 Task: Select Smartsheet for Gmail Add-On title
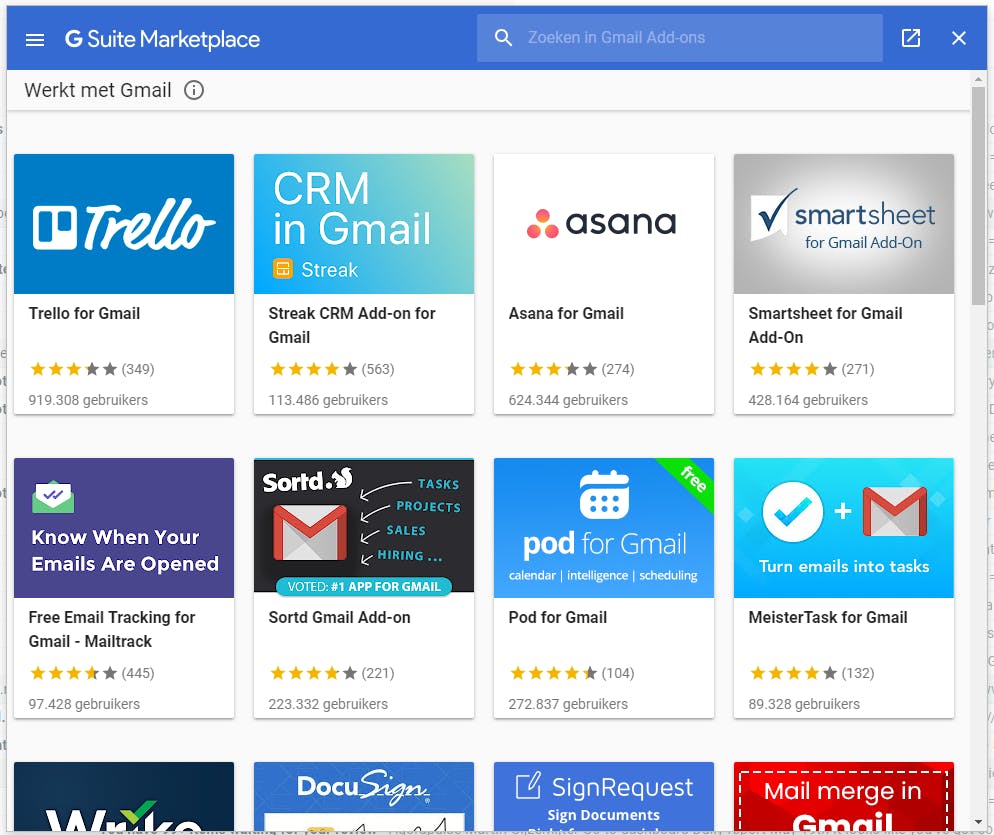click(x=825, y=325)
